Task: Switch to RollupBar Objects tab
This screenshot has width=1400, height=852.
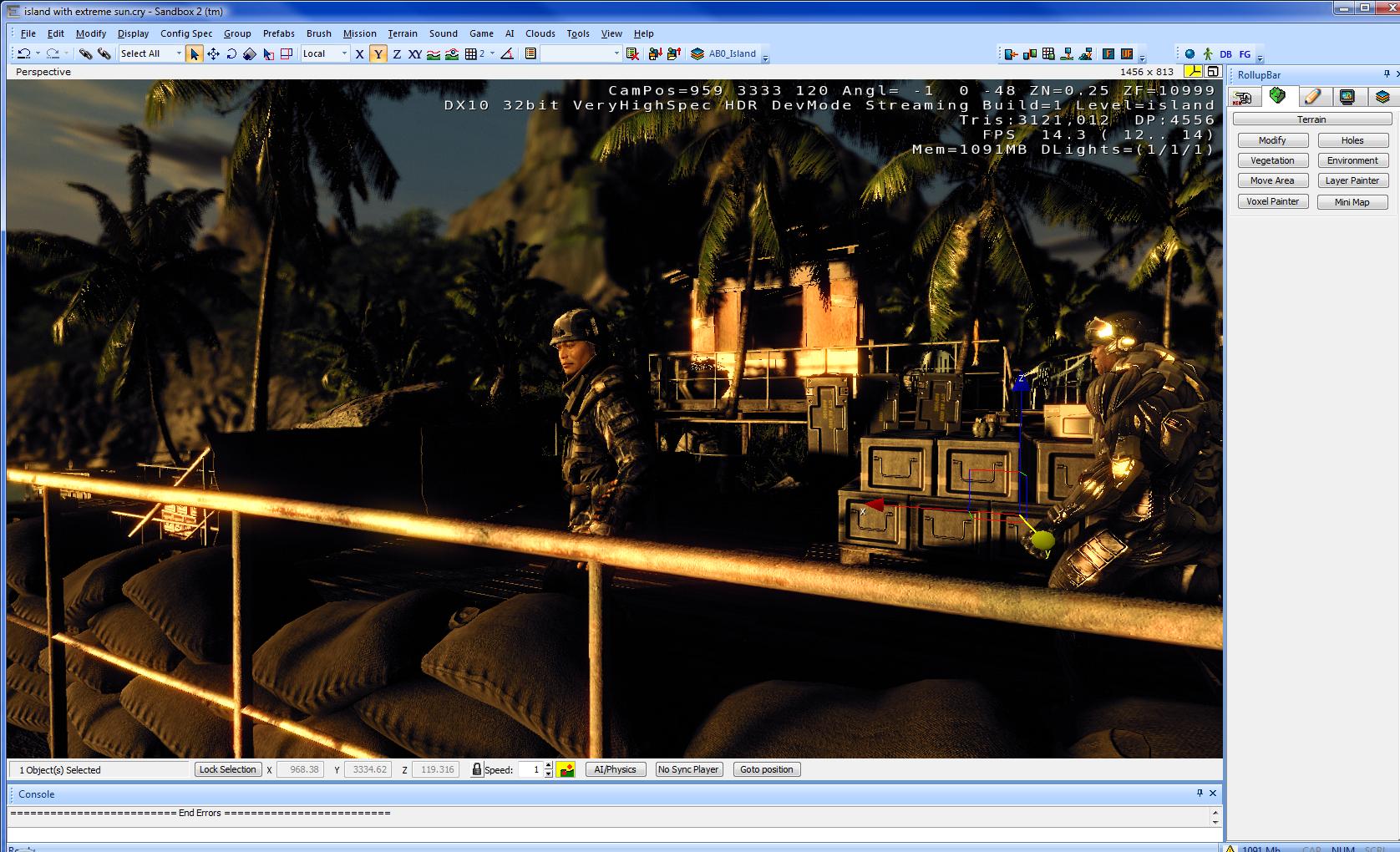Action: tap(1243, 97)
